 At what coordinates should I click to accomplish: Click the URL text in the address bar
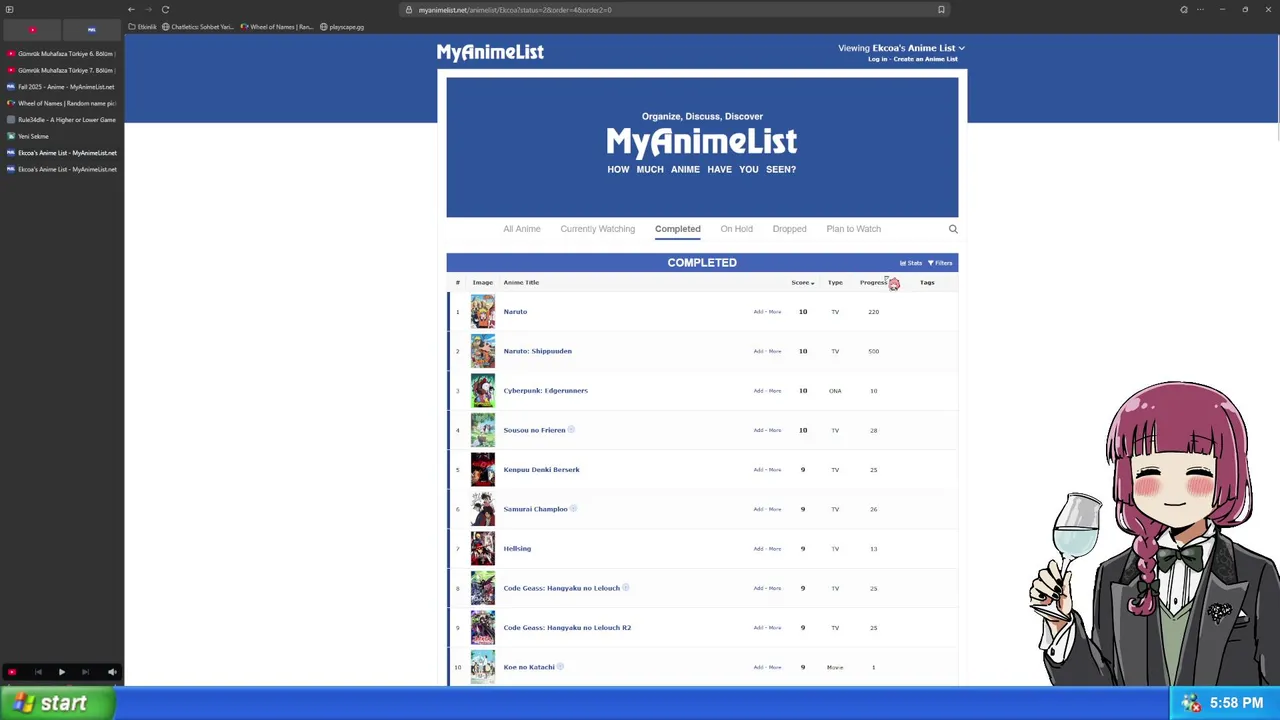click(x=515, y=10)
